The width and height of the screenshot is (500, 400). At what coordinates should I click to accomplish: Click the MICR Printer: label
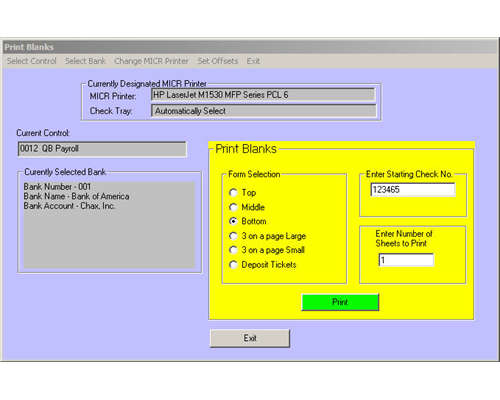[x=113, y=96]
